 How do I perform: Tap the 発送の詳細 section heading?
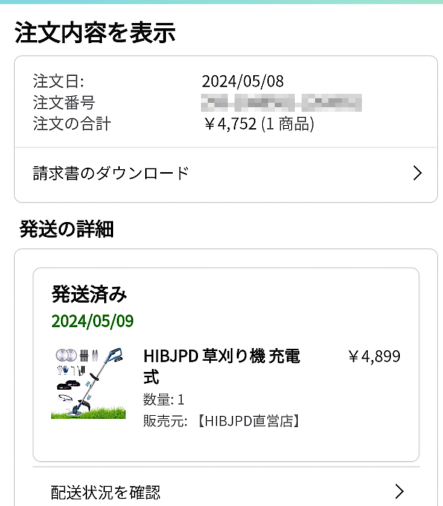point(67,229)
